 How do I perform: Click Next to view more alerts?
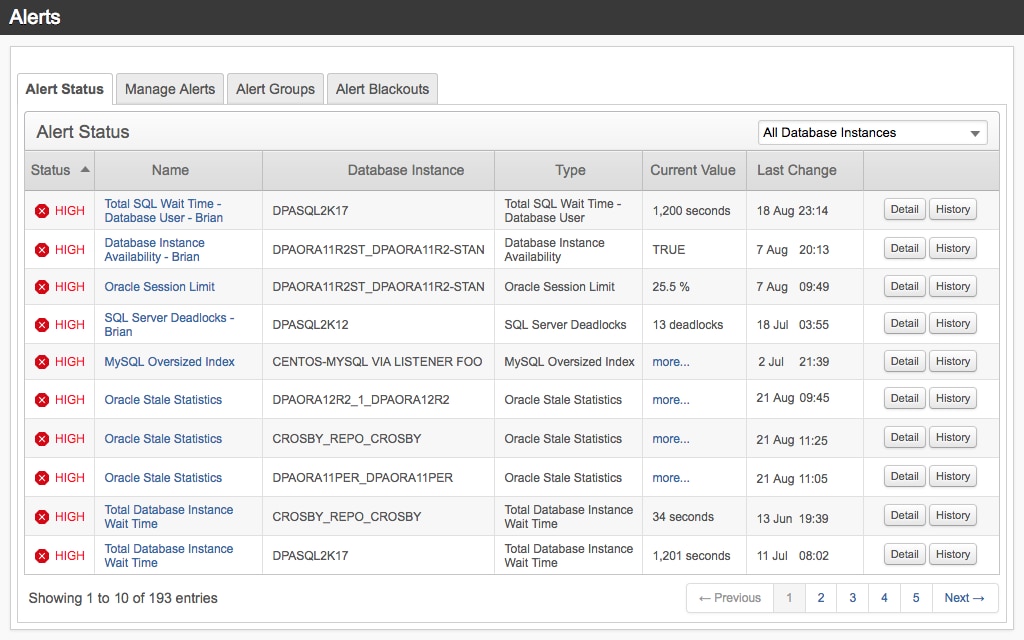pos(963,597)
